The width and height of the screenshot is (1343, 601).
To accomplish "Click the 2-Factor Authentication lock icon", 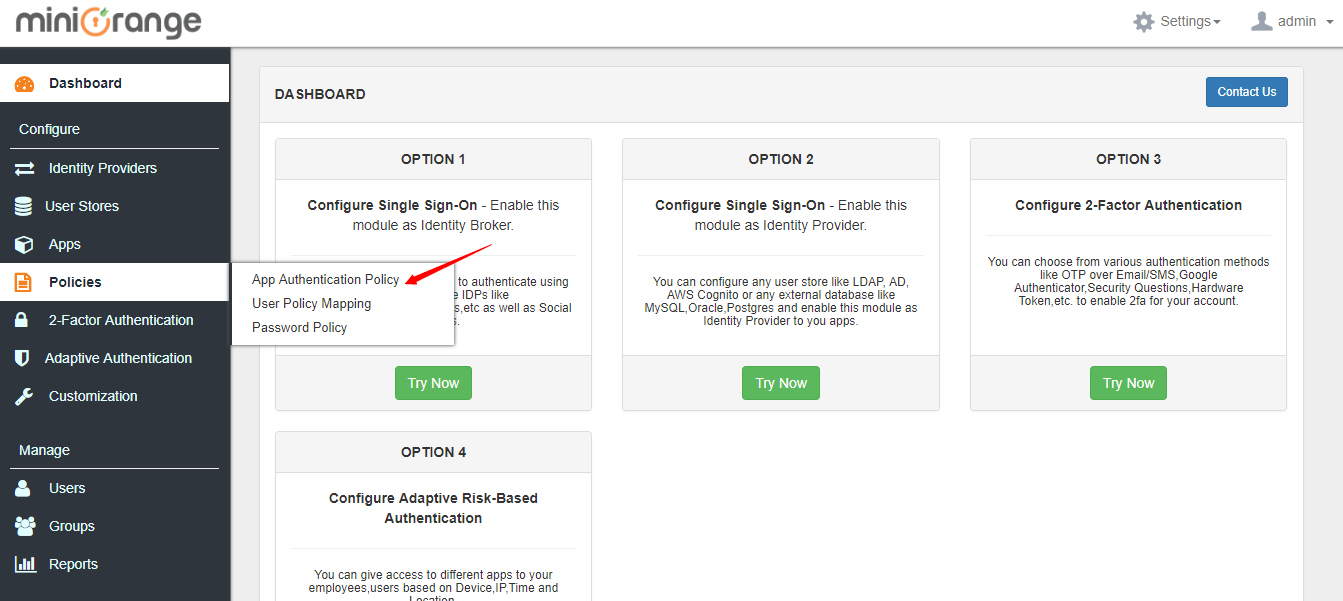I will click(22, 321).
